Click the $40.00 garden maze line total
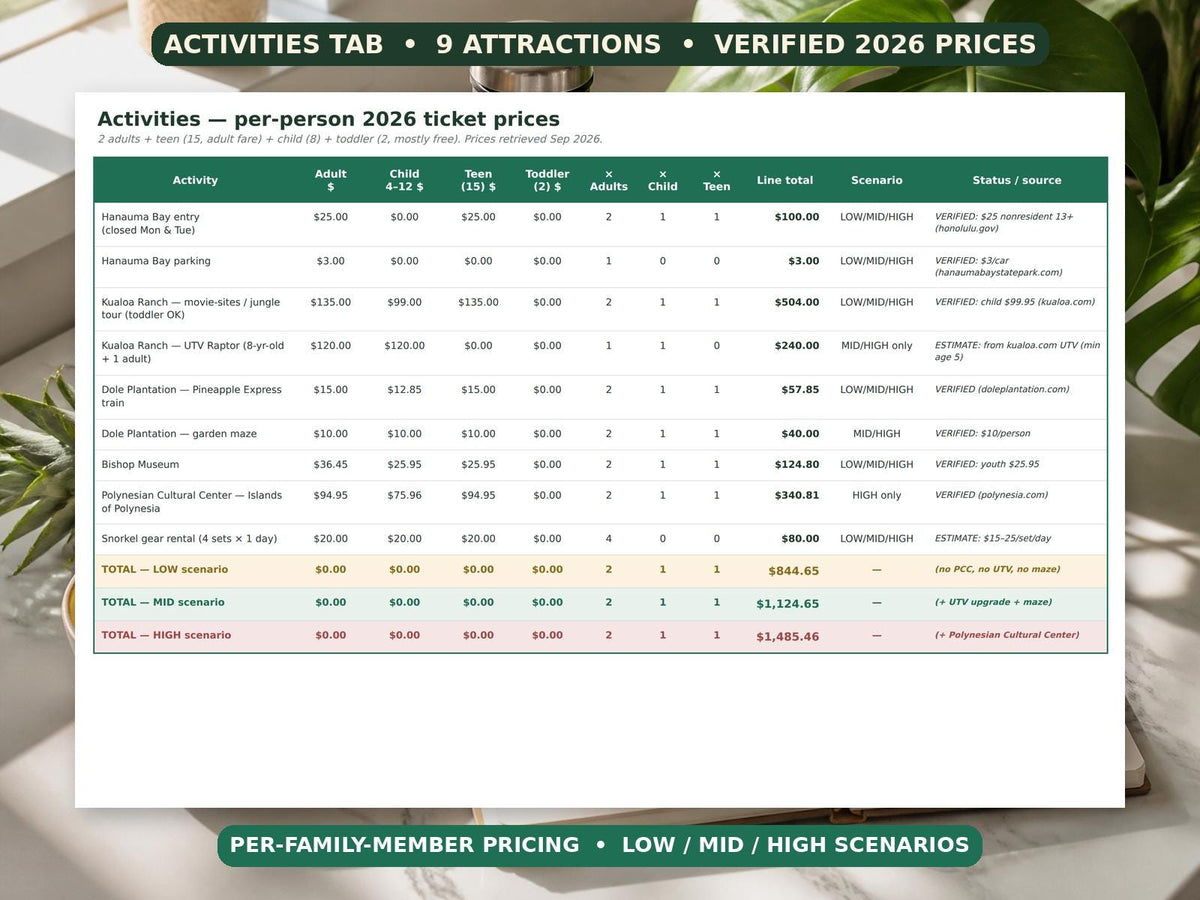Image resolution: width=1200 pixels, height=900 pixels. tap(800, 434)
